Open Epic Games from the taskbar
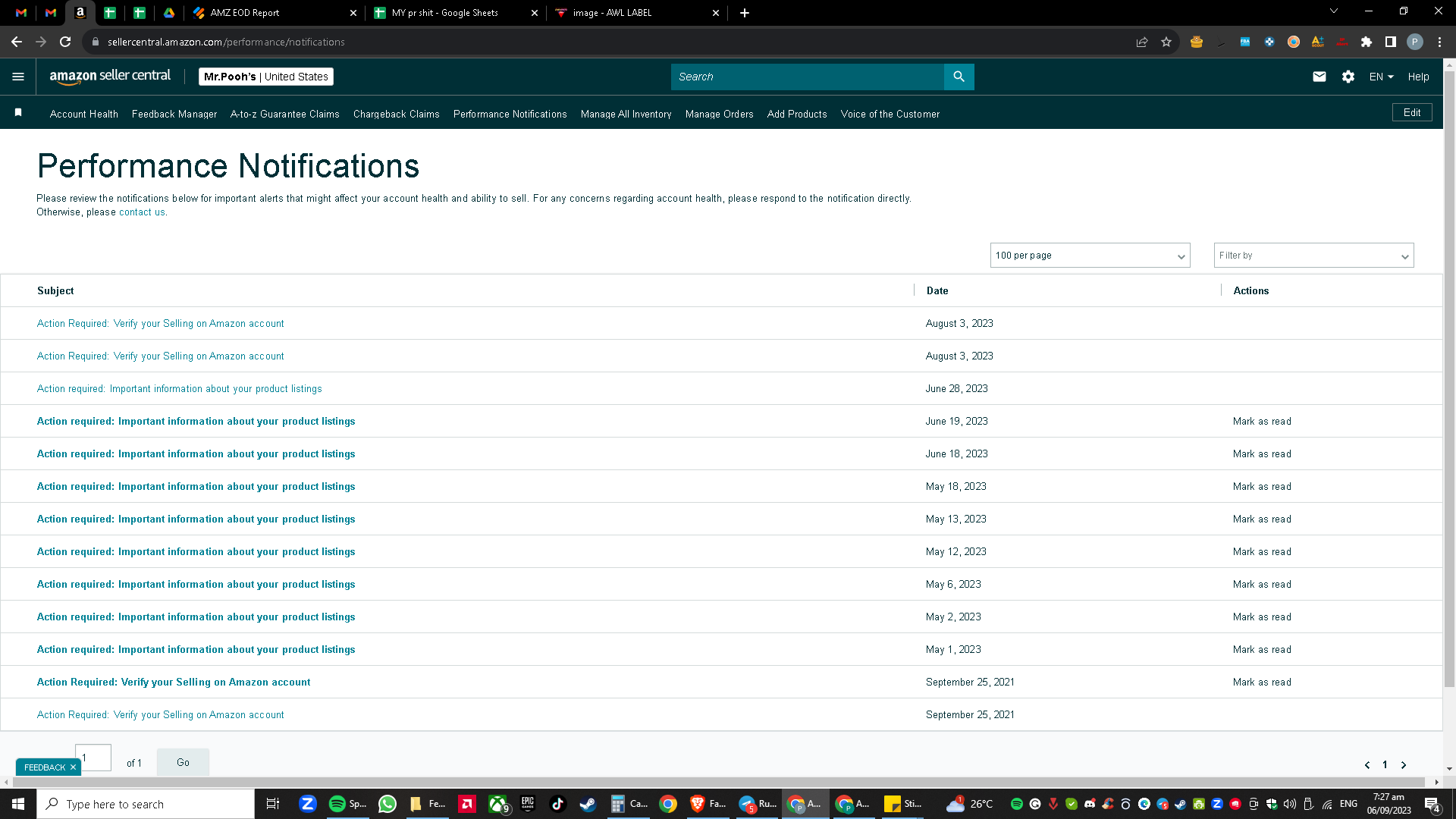 (x=528, y=804)
